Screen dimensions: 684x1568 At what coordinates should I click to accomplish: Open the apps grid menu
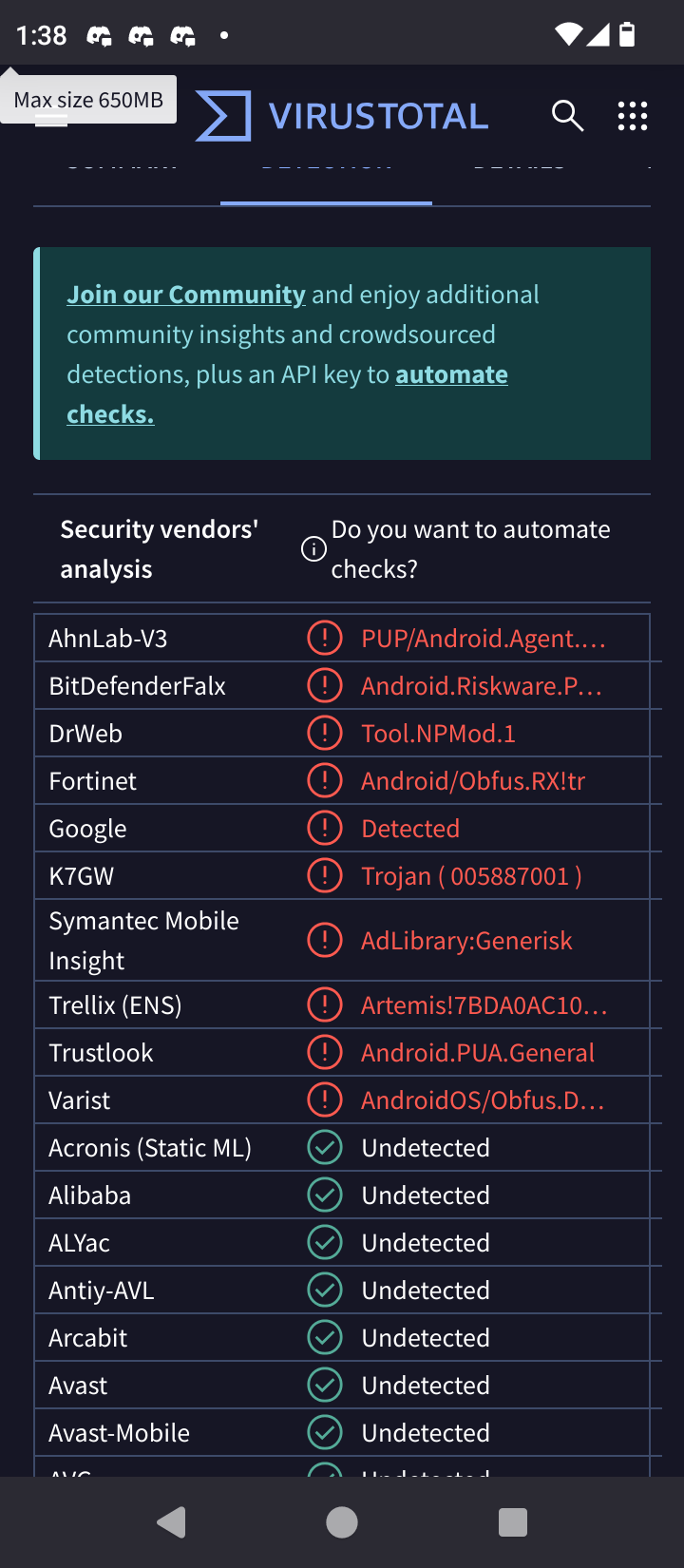(x=632, y=116)
